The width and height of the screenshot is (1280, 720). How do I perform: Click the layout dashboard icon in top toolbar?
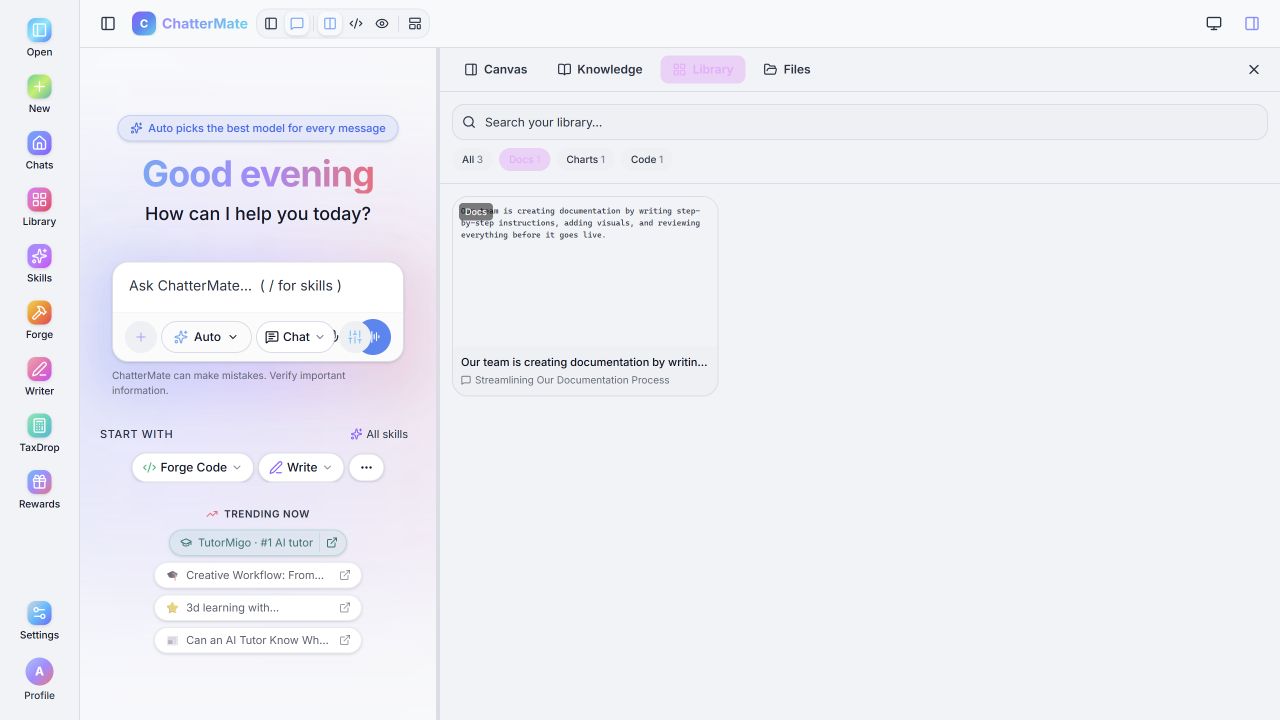415,24
